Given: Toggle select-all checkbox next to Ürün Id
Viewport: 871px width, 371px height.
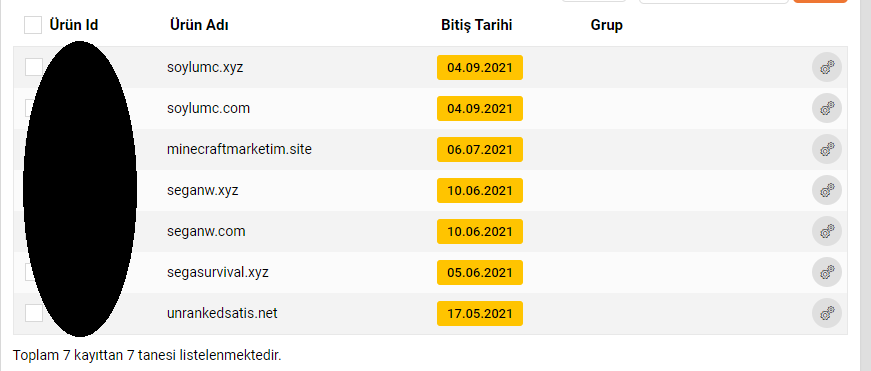Looking at the screenshot, I should coord(33,25).
